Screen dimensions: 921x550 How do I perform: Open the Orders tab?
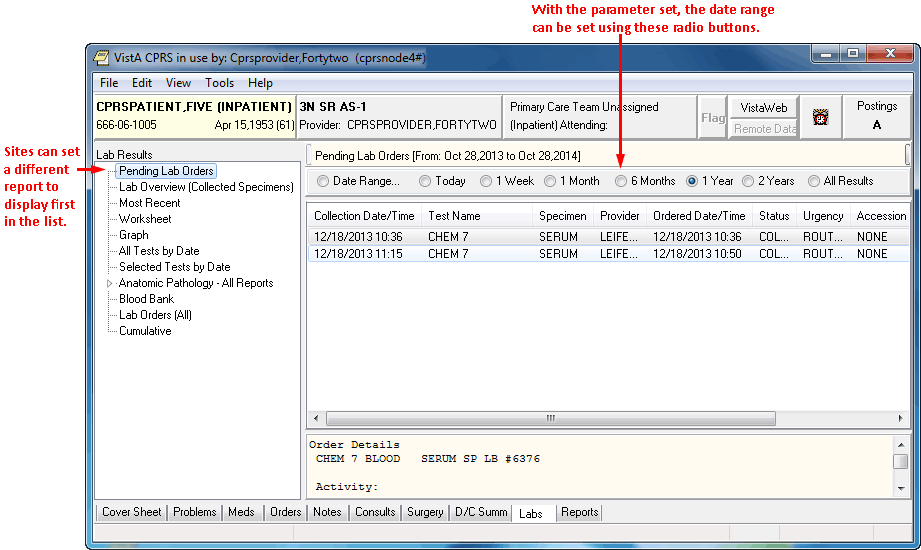[x=285, y=512]
